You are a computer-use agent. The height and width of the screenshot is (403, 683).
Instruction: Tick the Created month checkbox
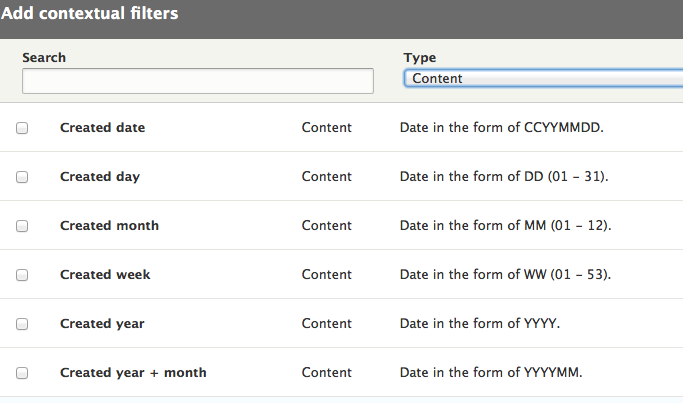tap(22, 226)
